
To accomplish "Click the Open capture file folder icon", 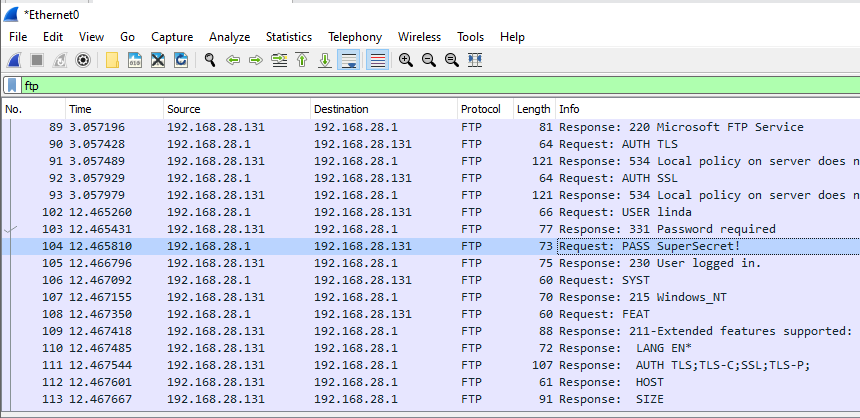I will point(112,60).
